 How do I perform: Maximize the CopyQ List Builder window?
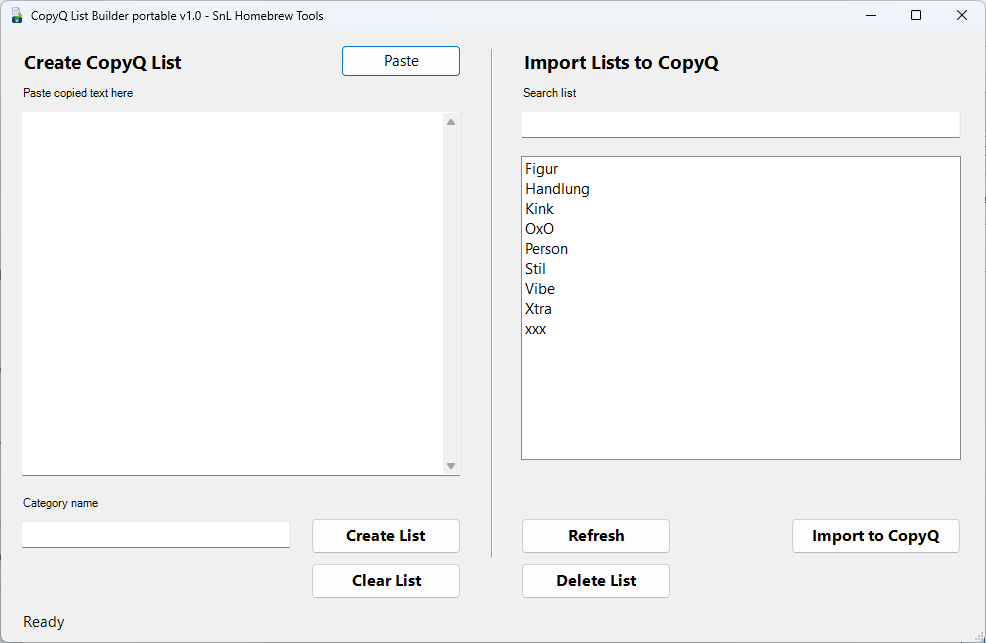pos(916,16)
